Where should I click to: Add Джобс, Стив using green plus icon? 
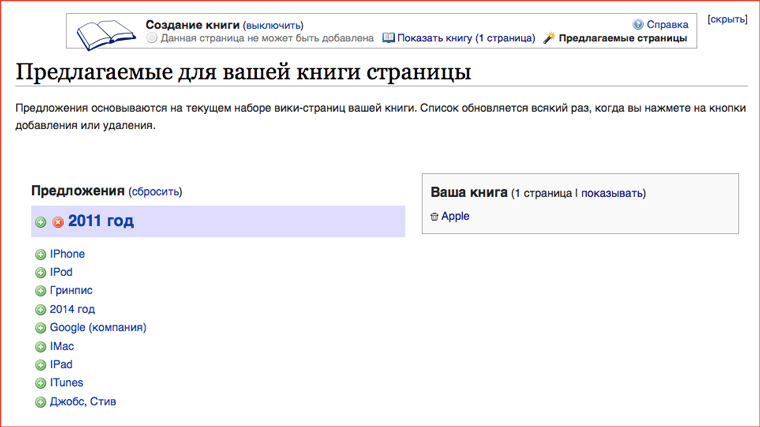pyautogui.click(x=41, y=402)
